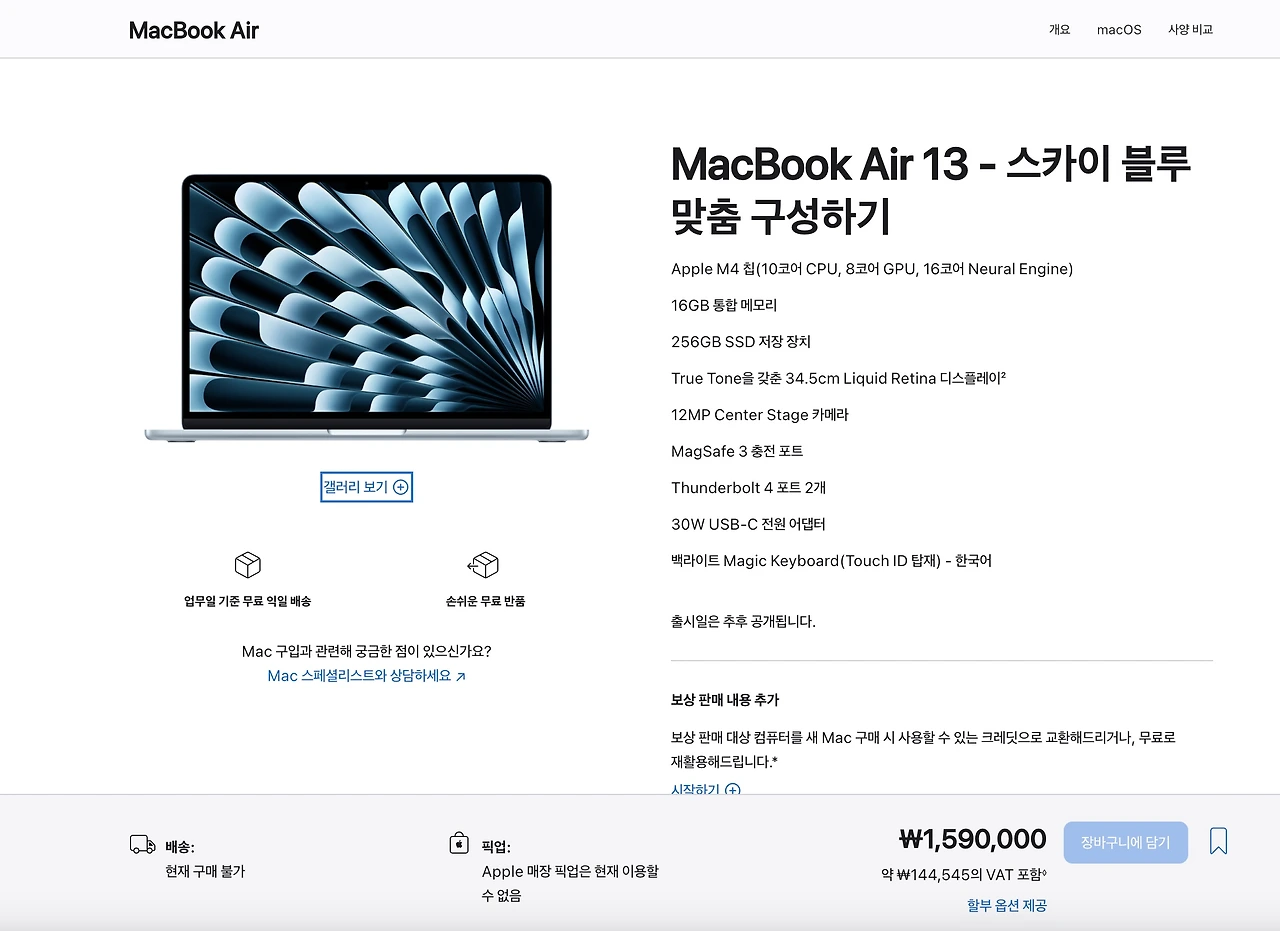Open the 개요 tab
The width and height of the screenshot is (1280, 931).
1059,29
